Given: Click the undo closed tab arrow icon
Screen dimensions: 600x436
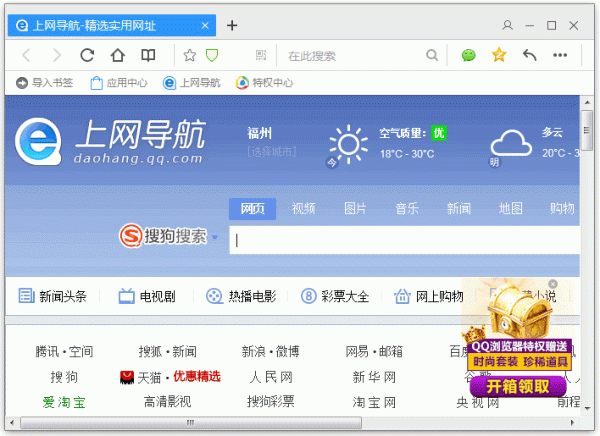Looking at the screenshot, I should point(530,56).
